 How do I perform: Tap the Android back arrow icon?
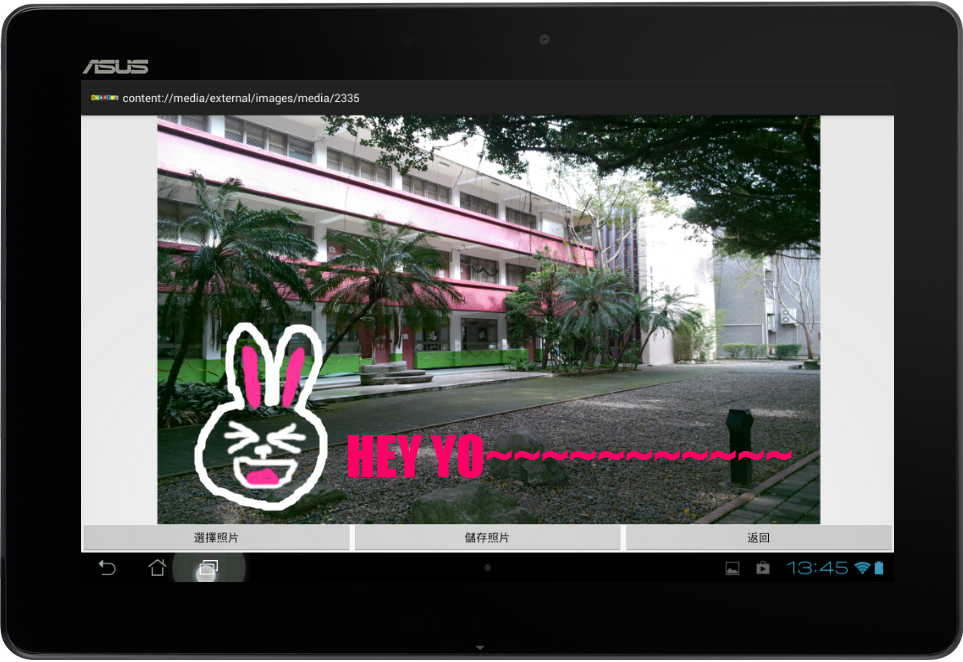107,568
